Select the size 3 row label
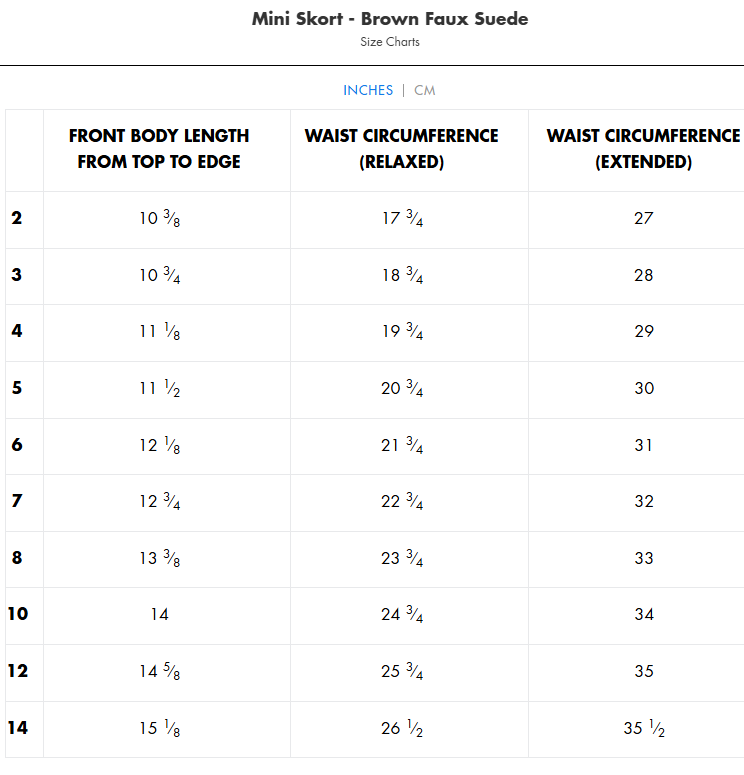 [x=17, y=275]
